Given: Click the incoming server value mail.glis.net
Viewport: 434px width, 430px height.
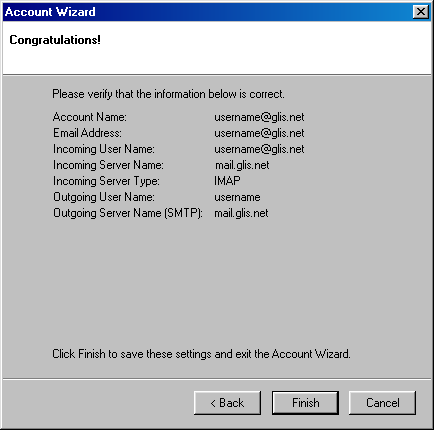Looking at the screenshot, I should tap(242, 165).
